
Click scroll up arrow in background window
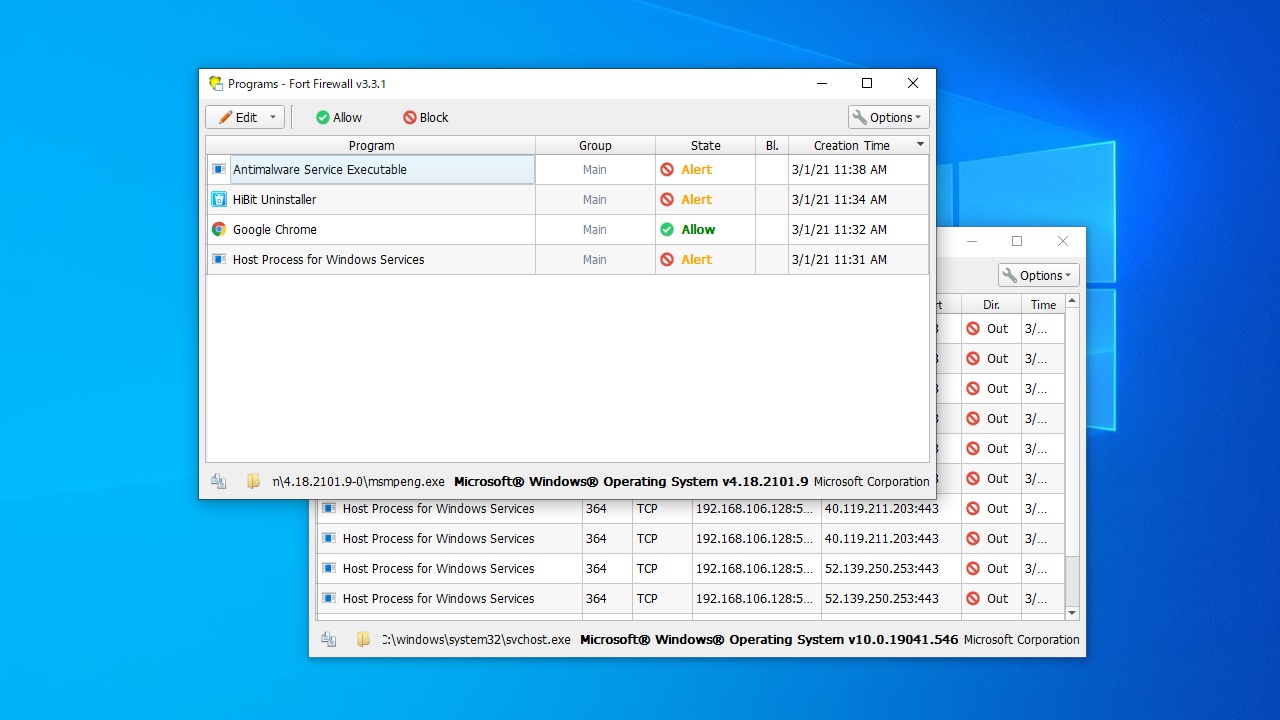click(1072, 301)
